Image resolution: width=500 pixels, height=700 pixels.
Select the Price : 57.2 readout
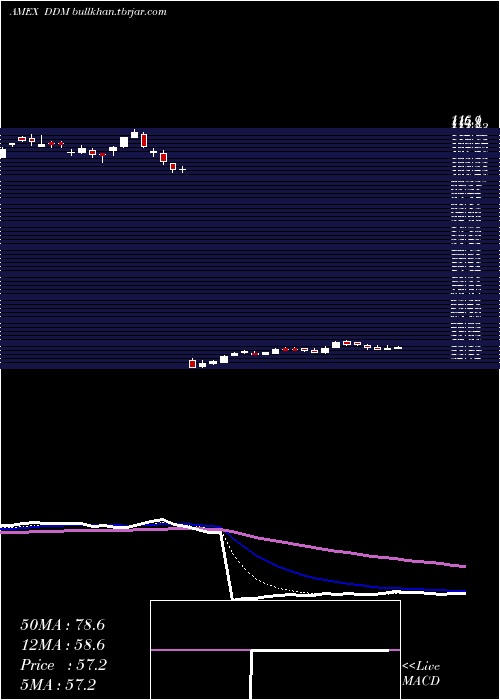coord(63,665)
